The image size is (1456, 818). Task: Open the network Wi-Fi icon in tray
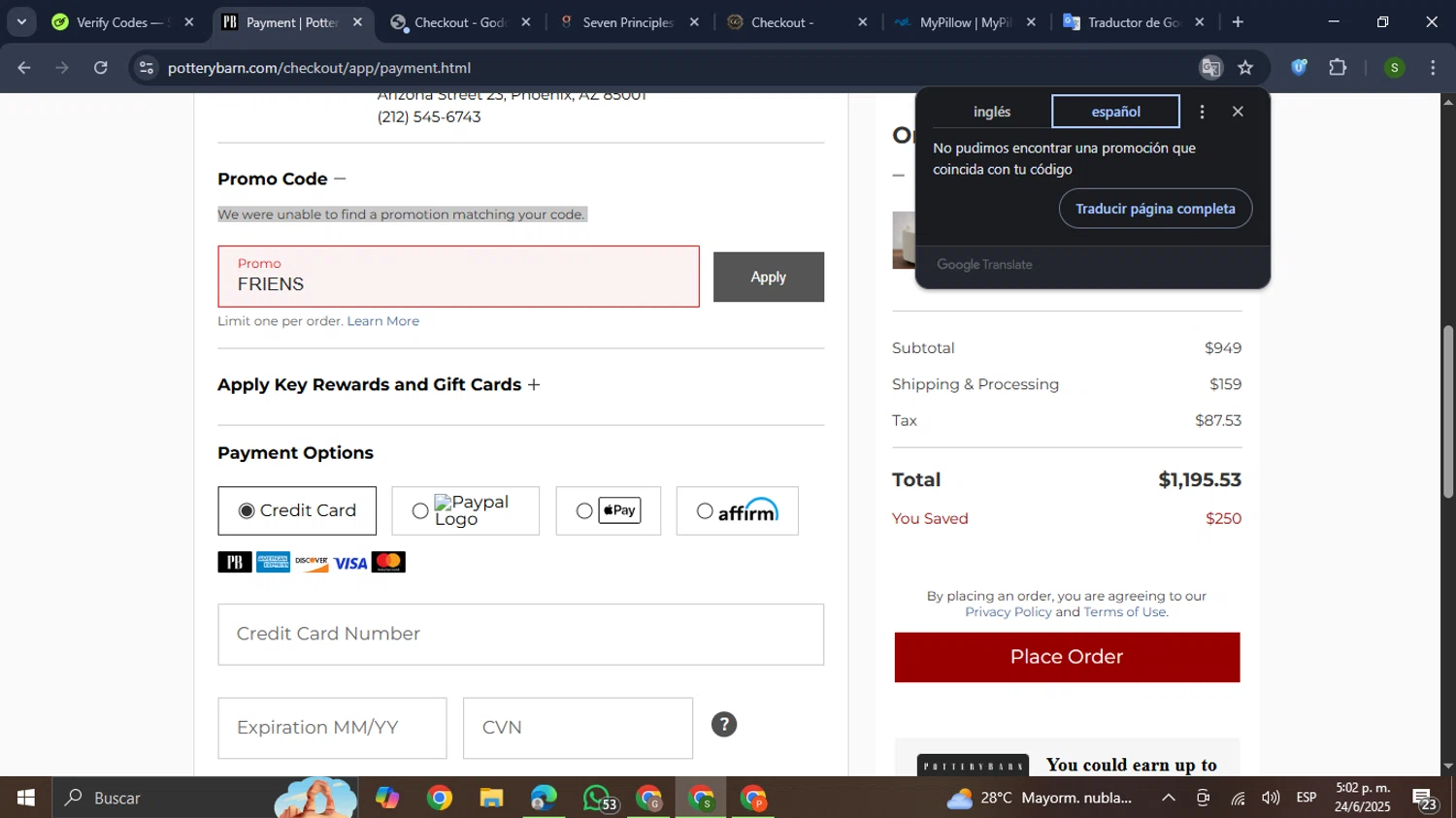1238,798
